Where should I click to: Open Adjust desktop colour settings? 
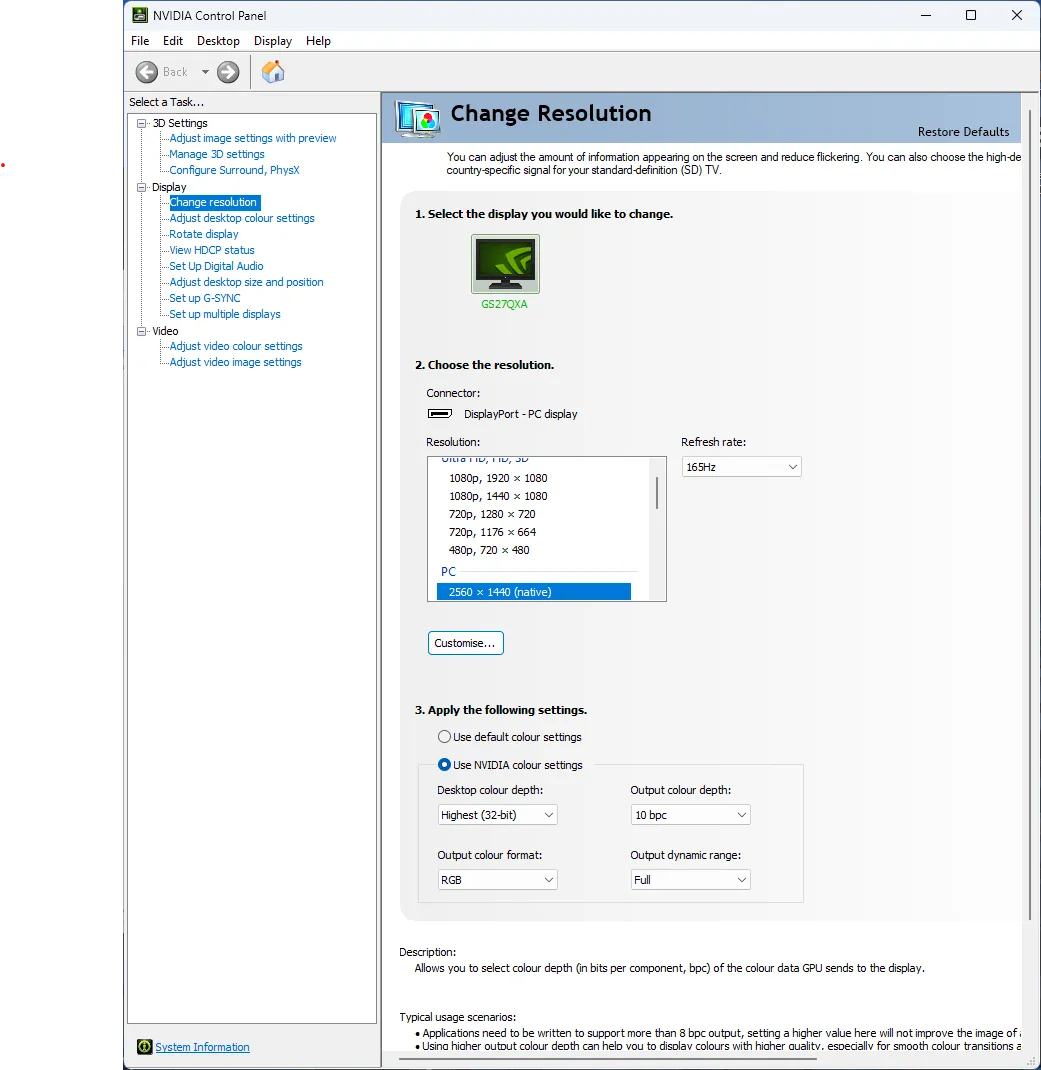(x=242, y=218)
